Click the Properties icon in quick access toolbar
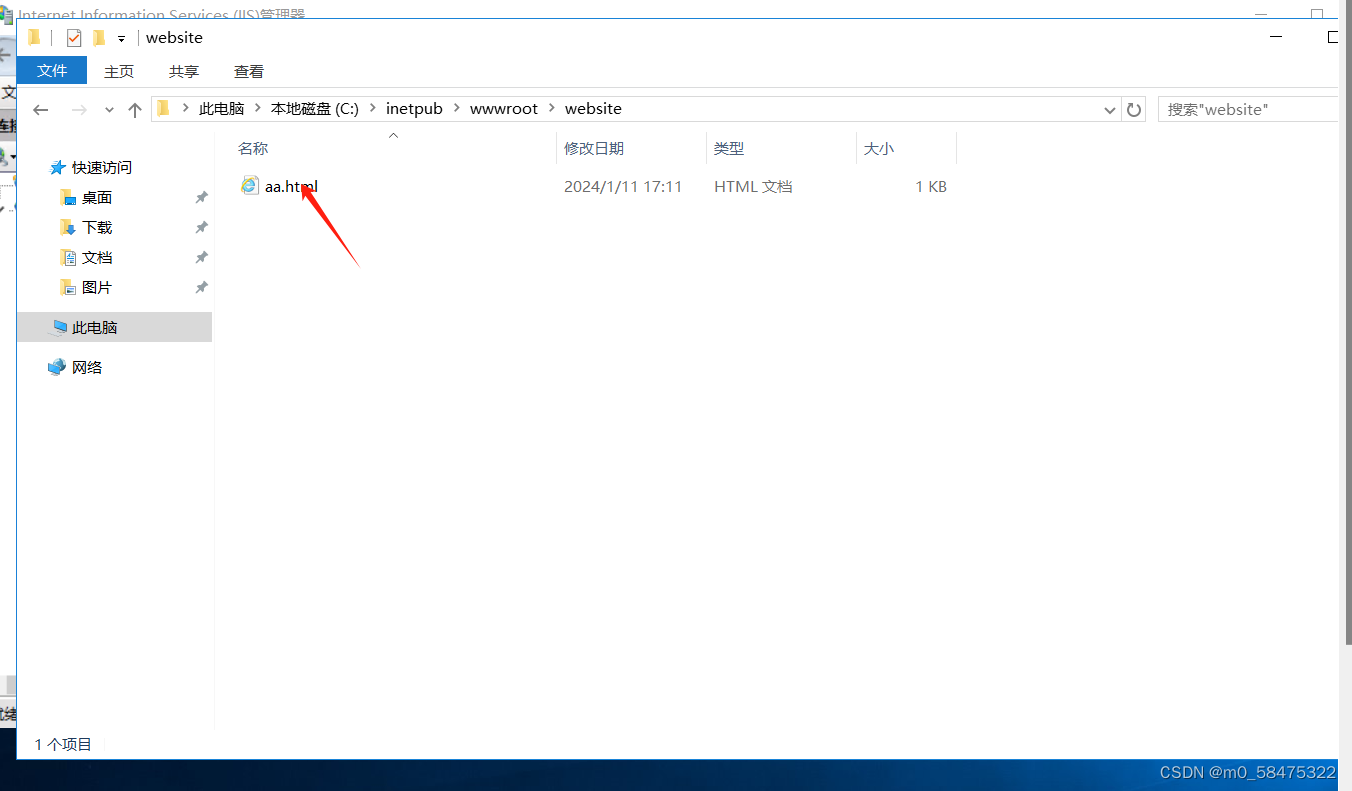1352x791 pixels. (x=73, y=38)
